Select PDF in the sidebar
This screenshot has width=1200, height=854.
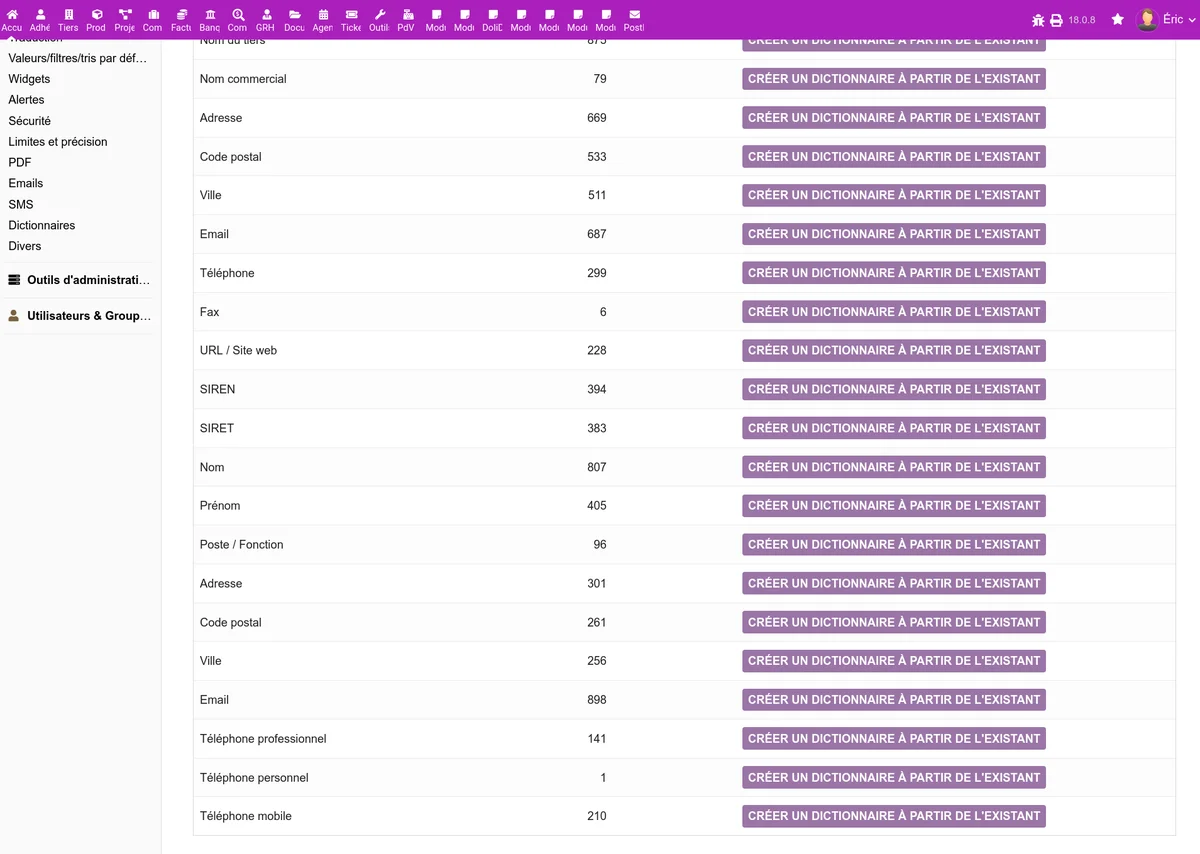click(20, 163)
